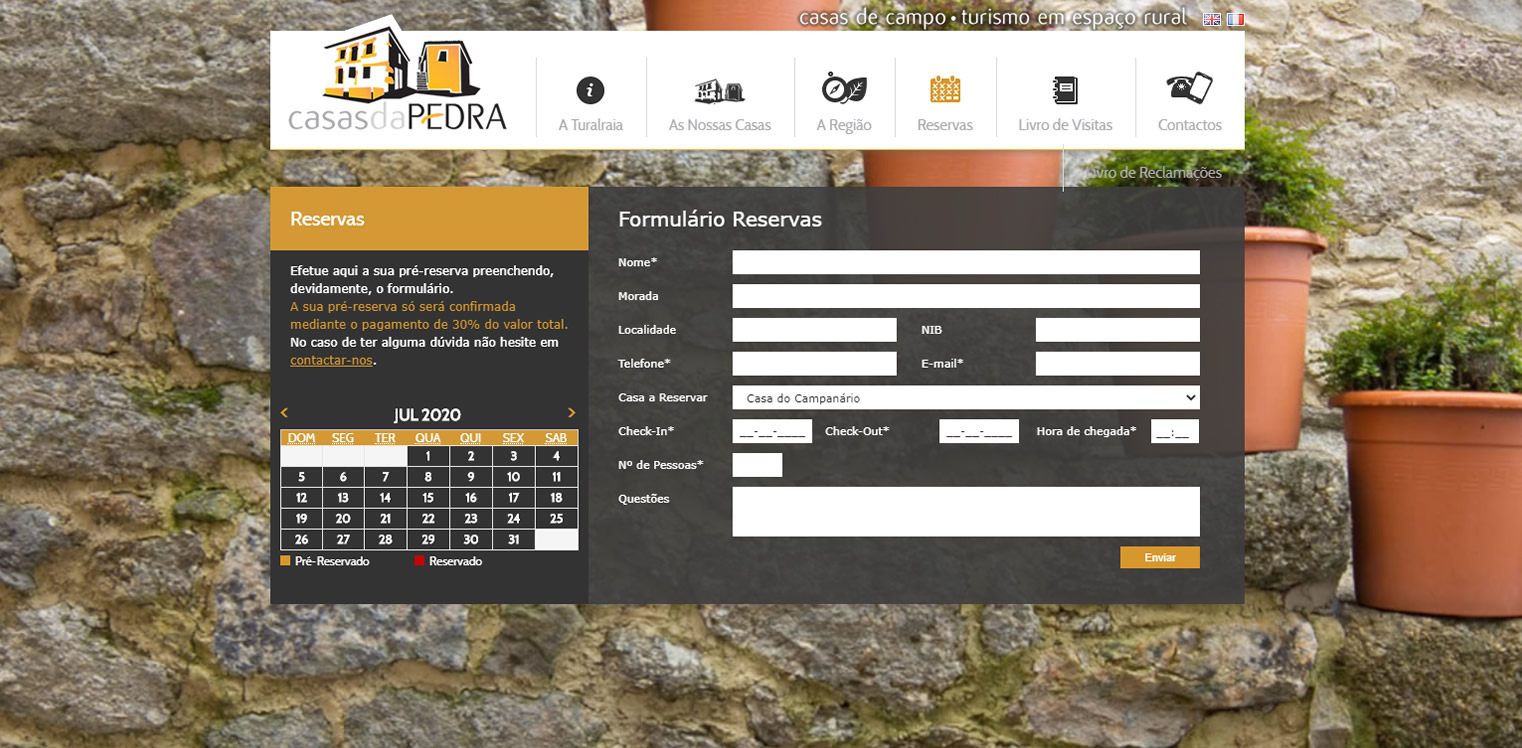Click the JUL 2020 calendar title
Screen dimensions: 1522x748
[x=427, y=415]
